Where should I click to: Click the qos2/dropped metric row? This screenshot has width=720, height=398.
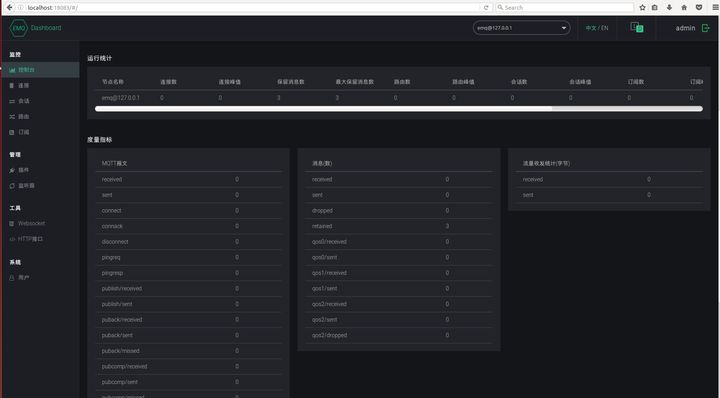tap(399, 336)
